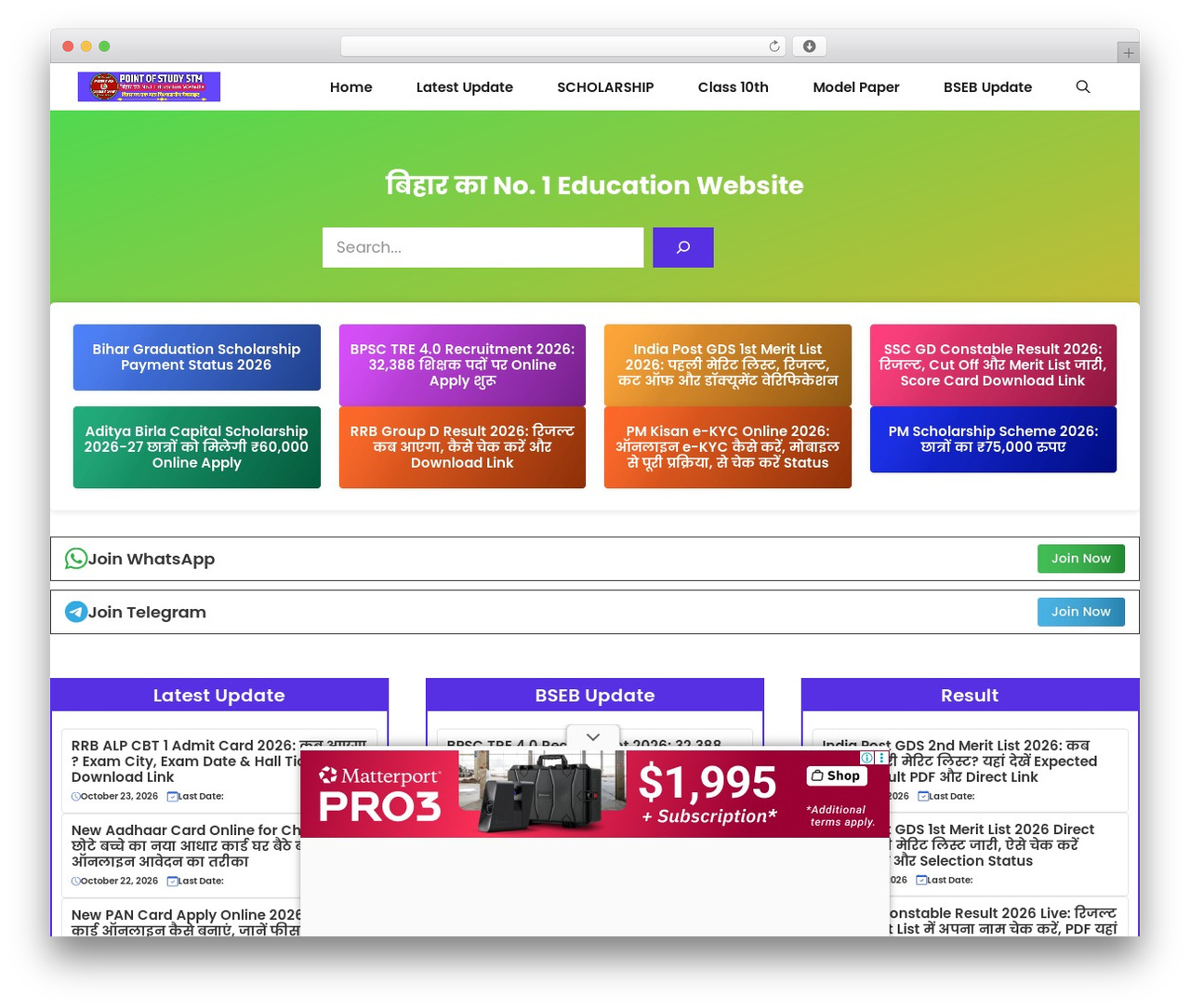Click the purple search submit button
This screenshot has height=1008, width=1190.
(x=683, y=247)
